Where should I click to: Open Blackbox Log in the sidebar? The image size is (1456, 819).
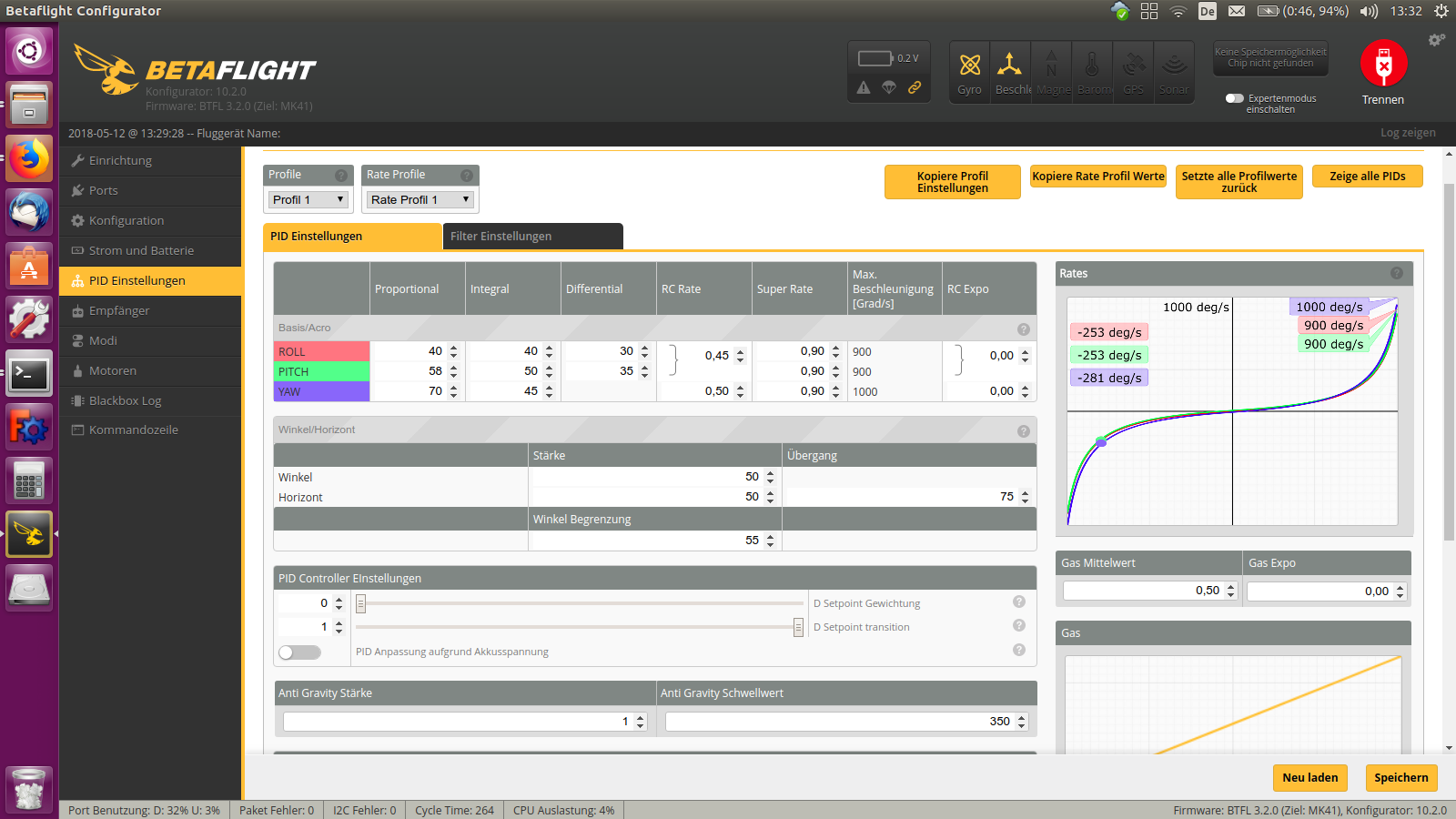150,400
